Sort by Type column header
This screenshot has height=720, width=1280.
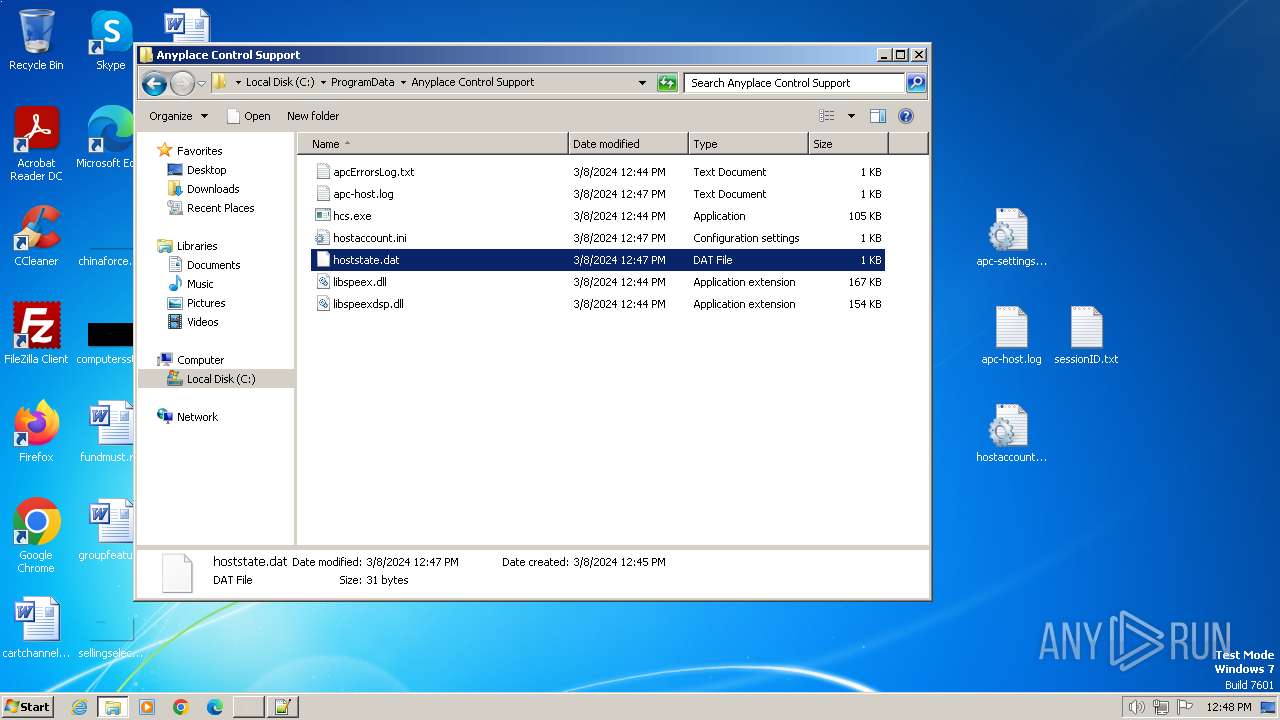748,144
